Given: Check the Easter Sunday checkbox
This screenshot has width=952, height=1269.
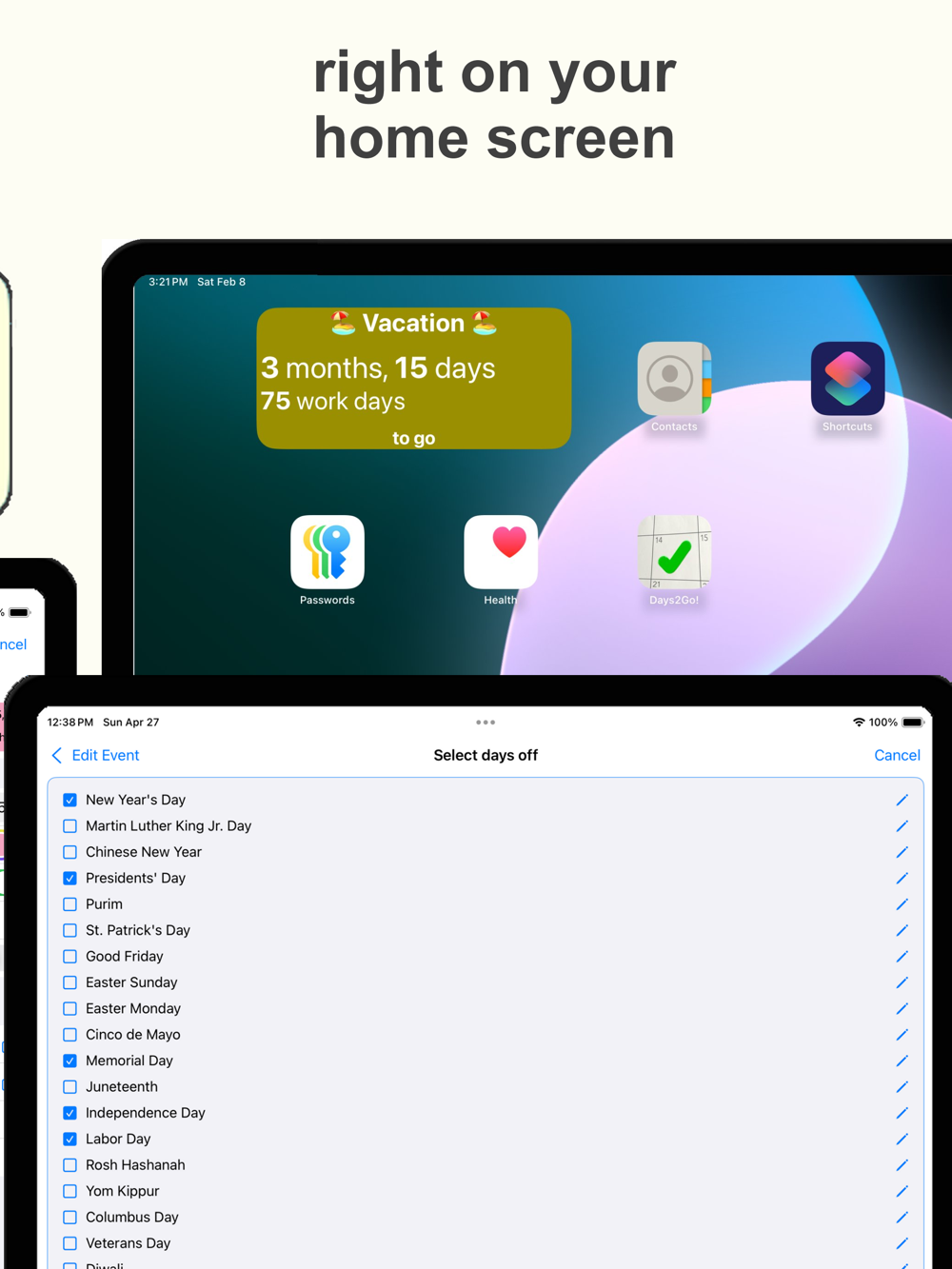Looking at the screenshot, I should coord(69,982).
